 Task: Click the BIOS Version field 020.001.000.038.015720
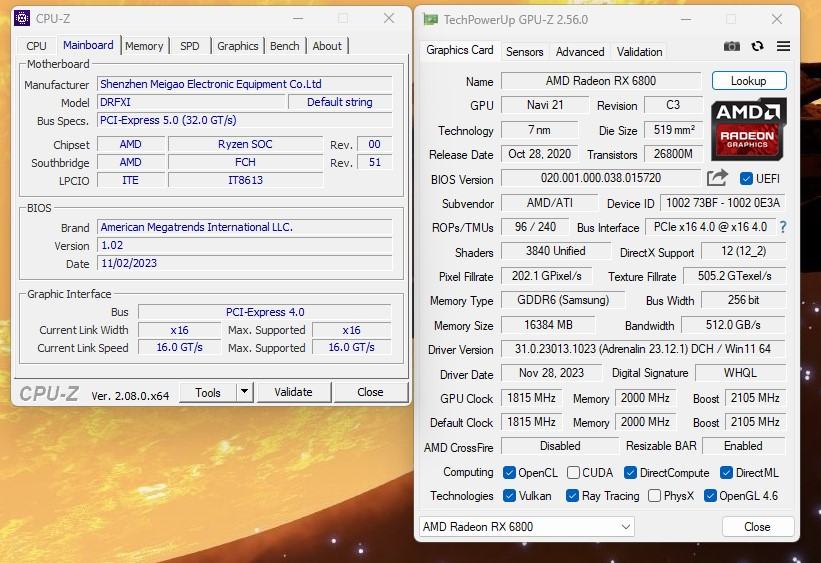[x=601, y=178]
